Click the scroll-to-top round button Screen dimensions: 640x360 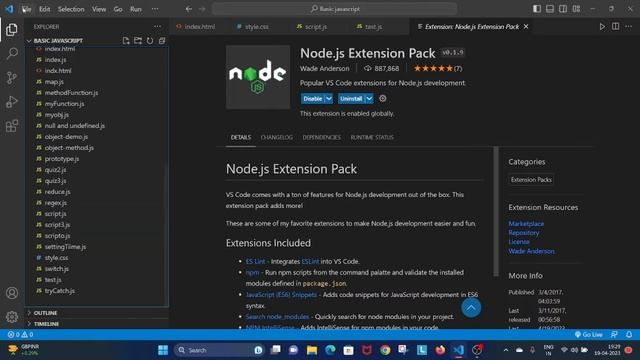tap(471, 308)
